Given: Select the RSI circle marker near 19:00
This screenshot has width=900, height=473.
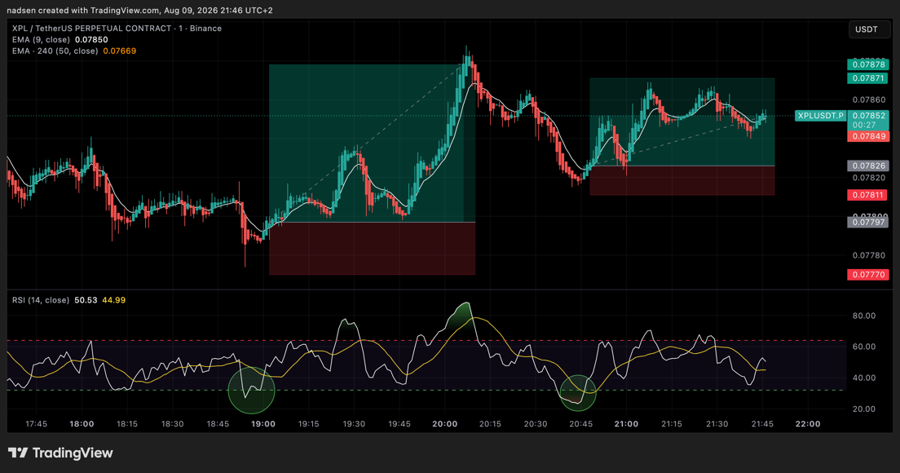Looking at the screenshot, I should 251,390.
